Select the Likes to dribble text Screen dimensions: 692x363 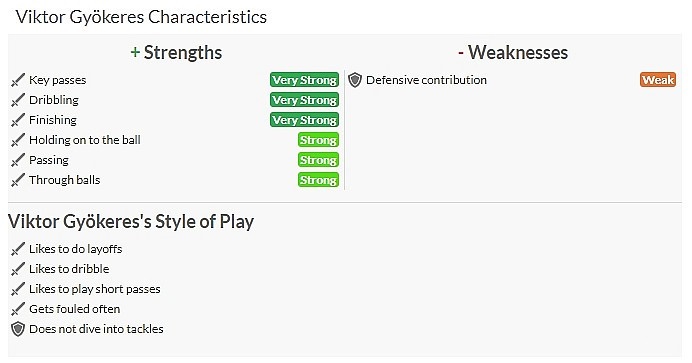69,269
